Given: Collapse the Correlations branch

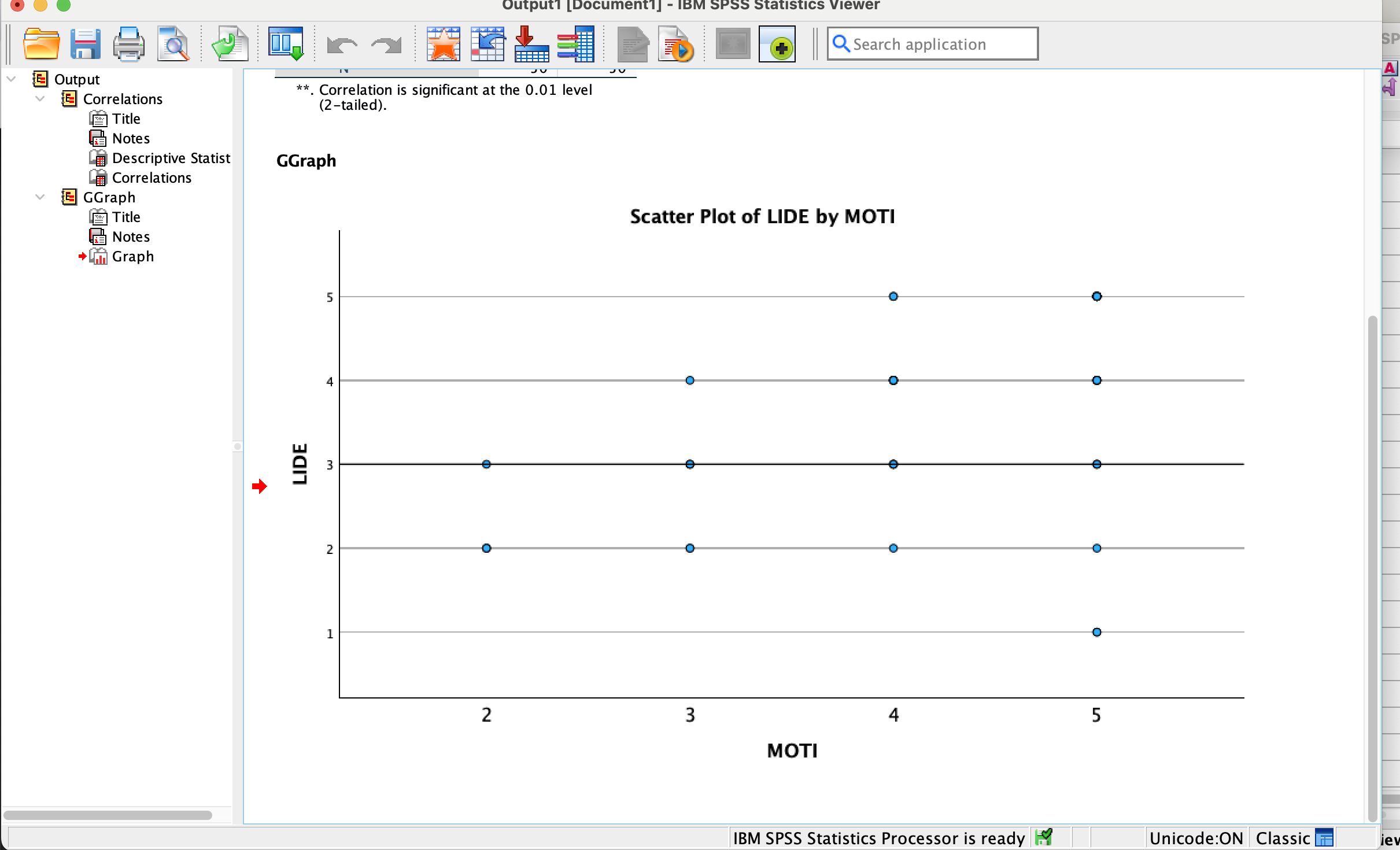Looking at the screenshot, I should [39, 98].
